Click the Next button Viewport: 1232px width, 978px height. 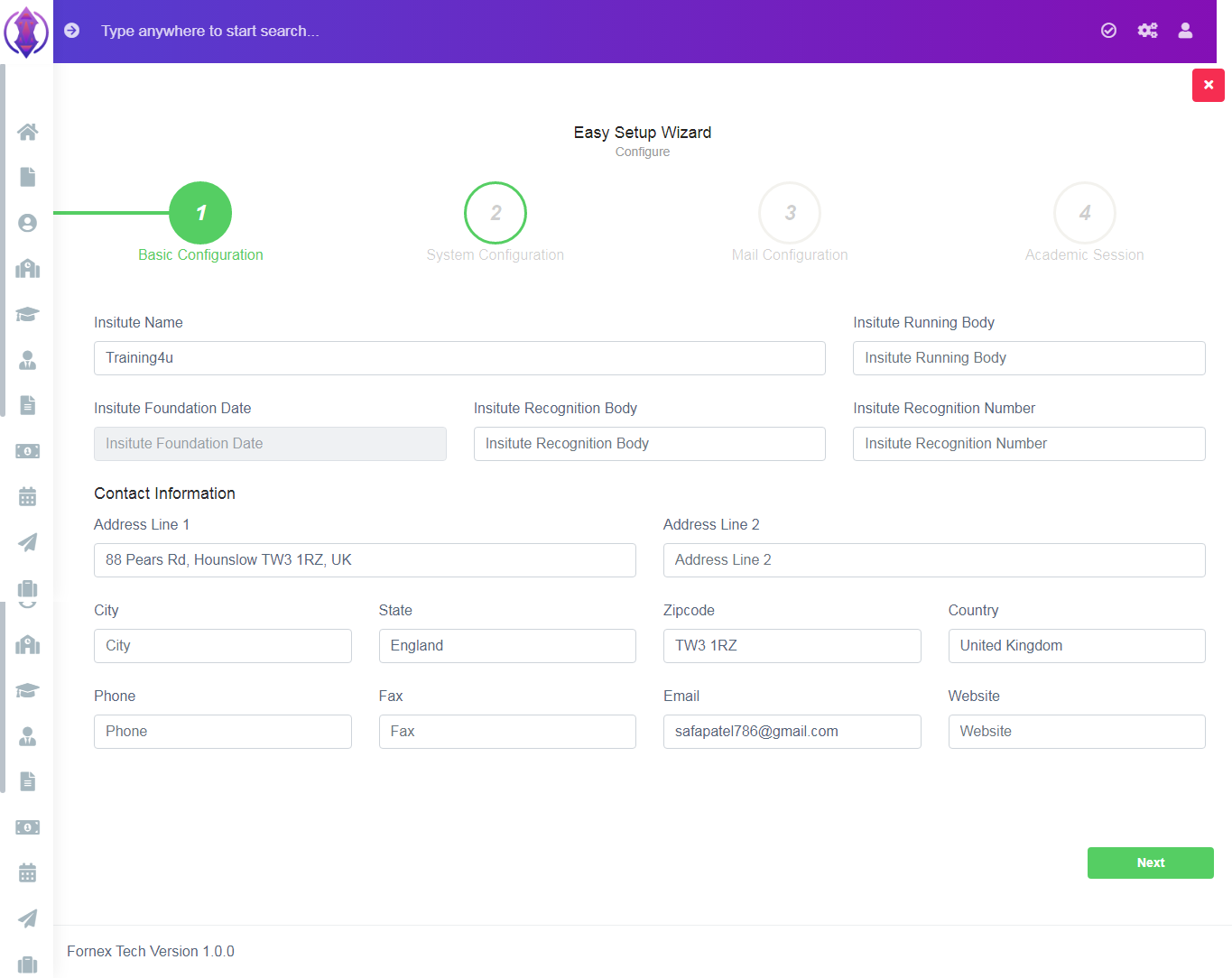click(x=1150, y=863)
